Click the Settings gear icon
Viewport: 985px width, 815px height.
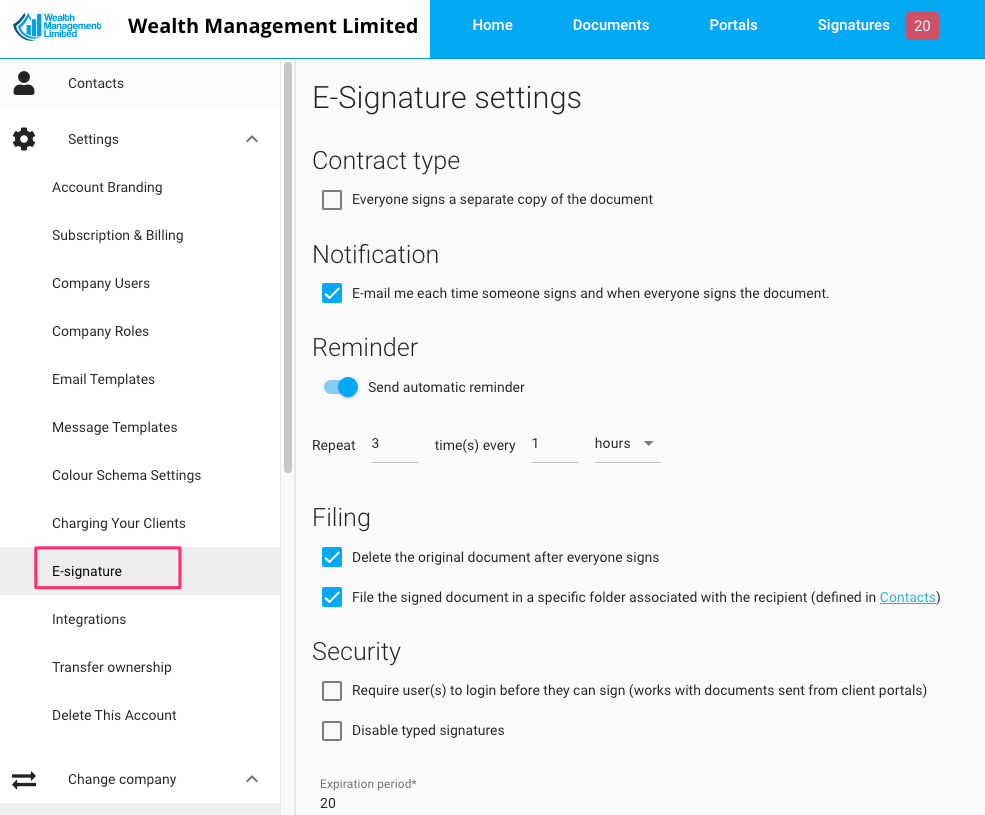tap(24, 139)
